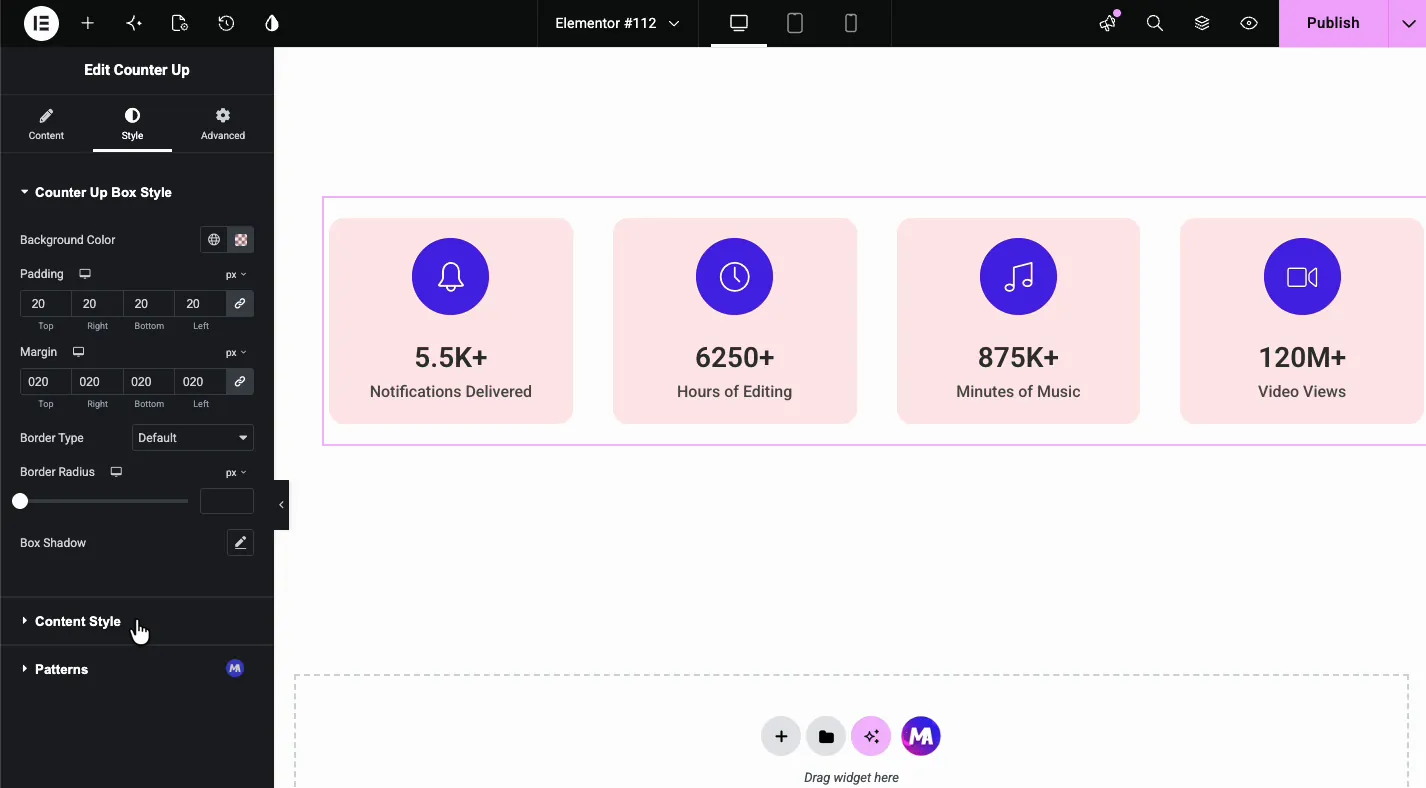Click the Patterns section M badge
Viewport: 1426px width, 788px height.
(235, 668)
